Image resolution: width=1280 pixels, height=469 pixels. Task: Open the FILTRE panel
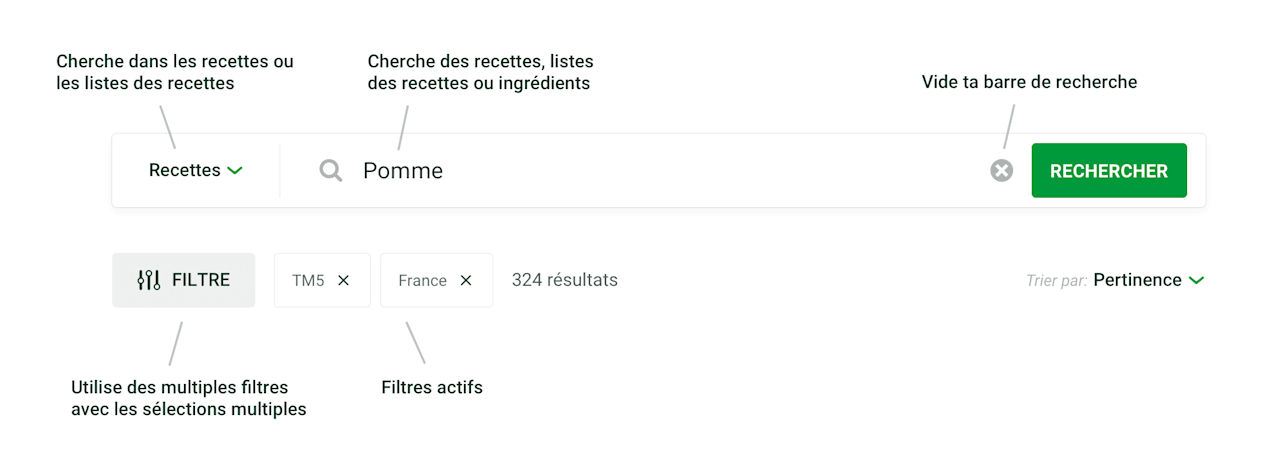click(x=183, y=280)
